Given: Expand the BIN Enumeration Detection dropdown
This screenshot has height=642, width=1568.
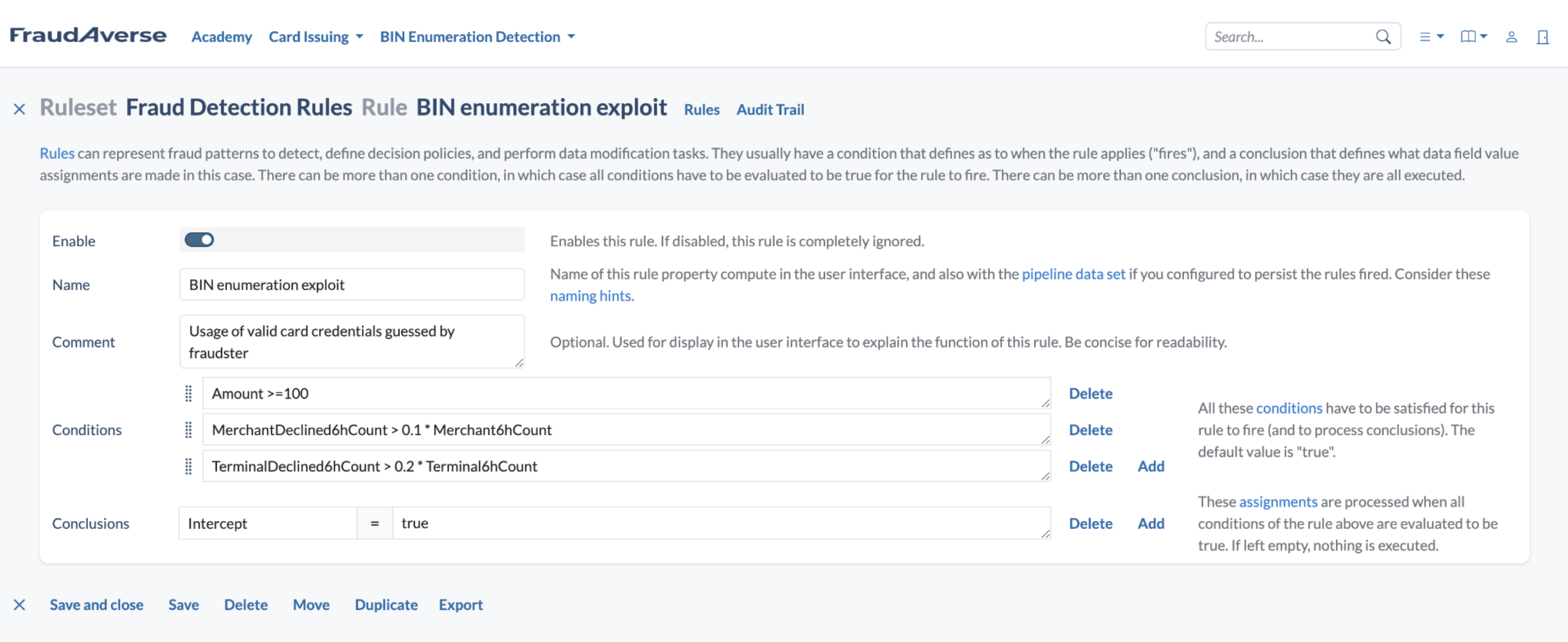Looking at the screenshot, I should pyautogui.click(x=477, y=37).
